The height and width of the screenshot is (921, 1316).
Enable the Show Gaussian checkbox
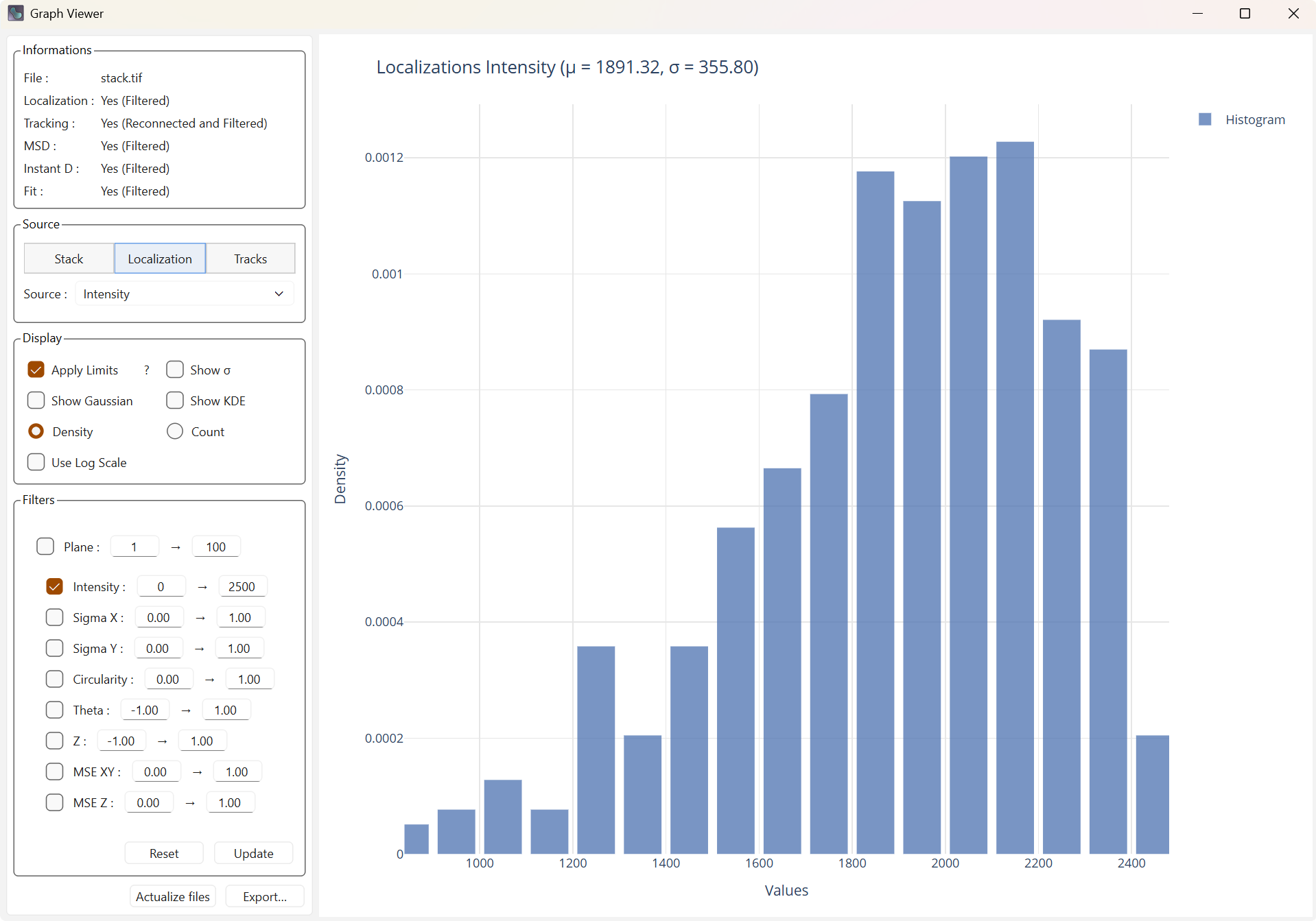pos(36,400)
